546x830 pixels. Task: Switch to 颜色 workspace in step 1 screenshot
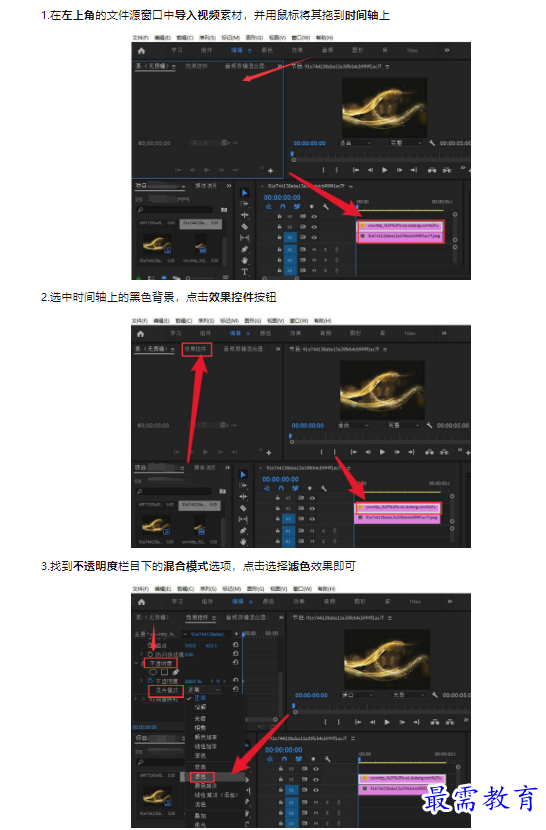[x=267, y=50]
